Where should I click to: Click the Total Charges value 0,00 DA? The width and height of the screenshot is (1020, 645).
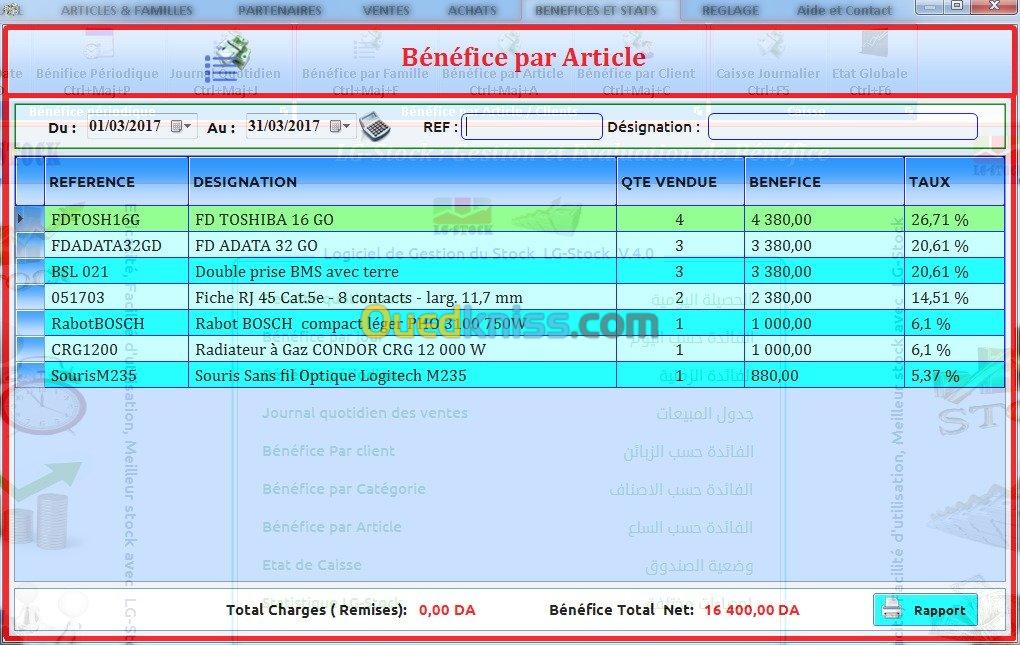pos(447,610)
